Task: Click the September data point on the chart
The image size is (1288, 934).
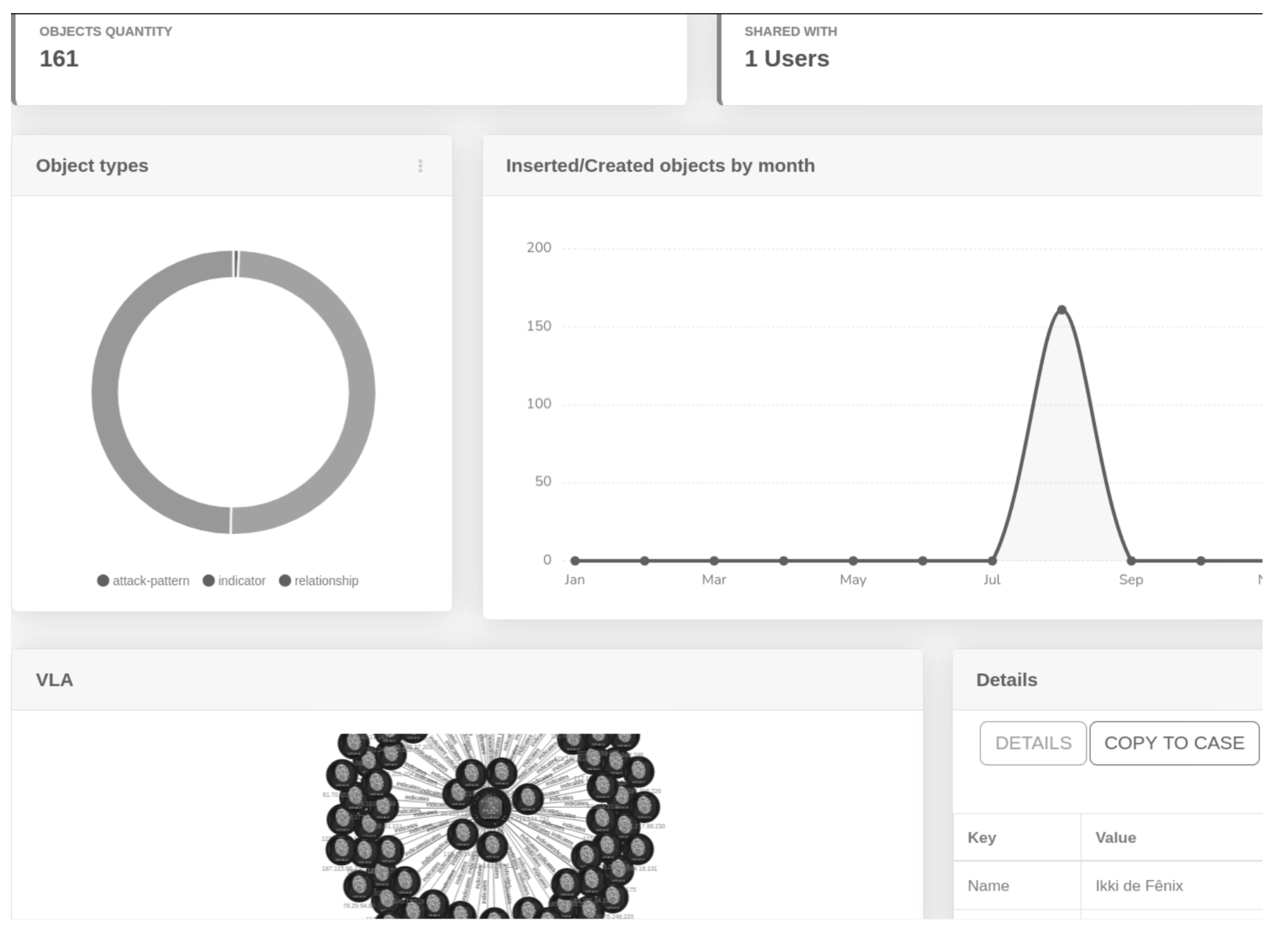Action: 1131,561
